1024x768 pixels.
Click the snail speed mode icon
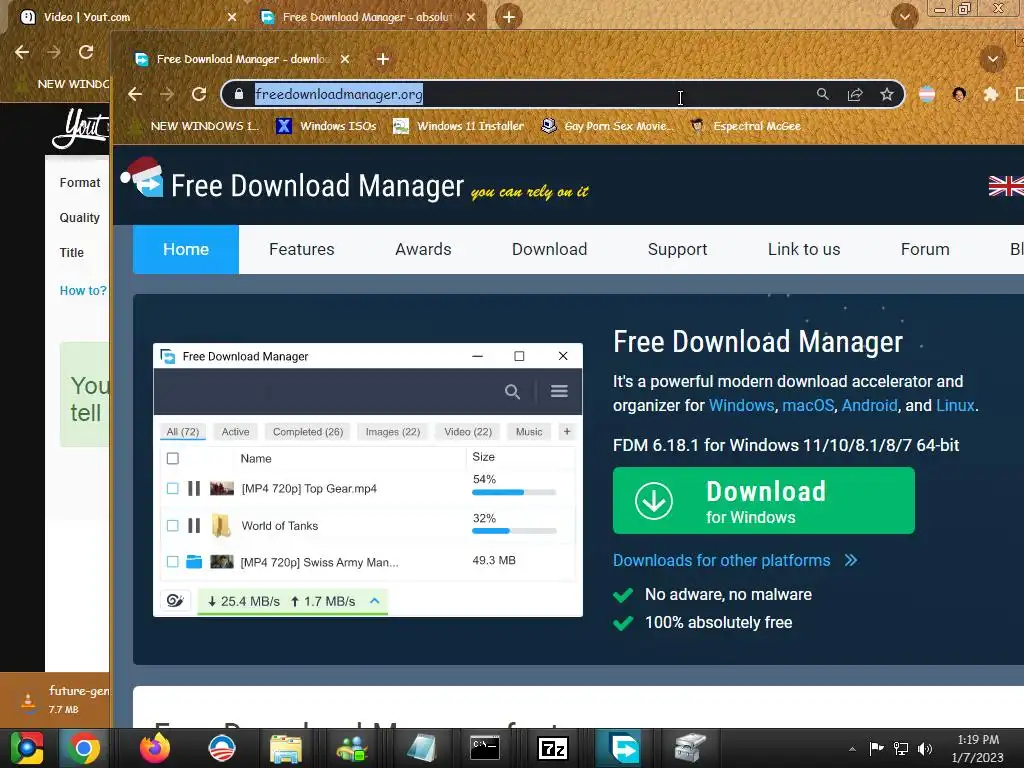(x=175, y=601)
